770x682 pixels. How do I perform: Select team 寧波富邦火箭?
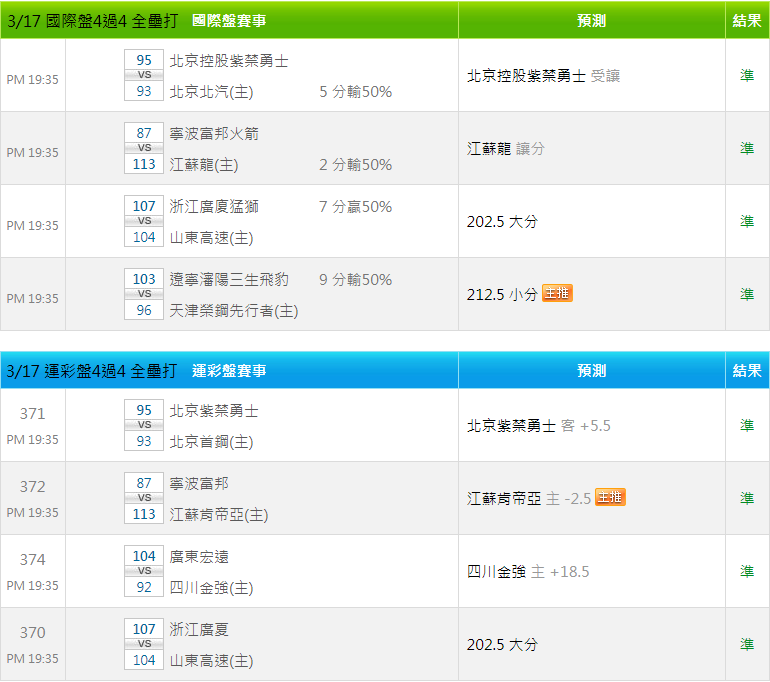214,134
